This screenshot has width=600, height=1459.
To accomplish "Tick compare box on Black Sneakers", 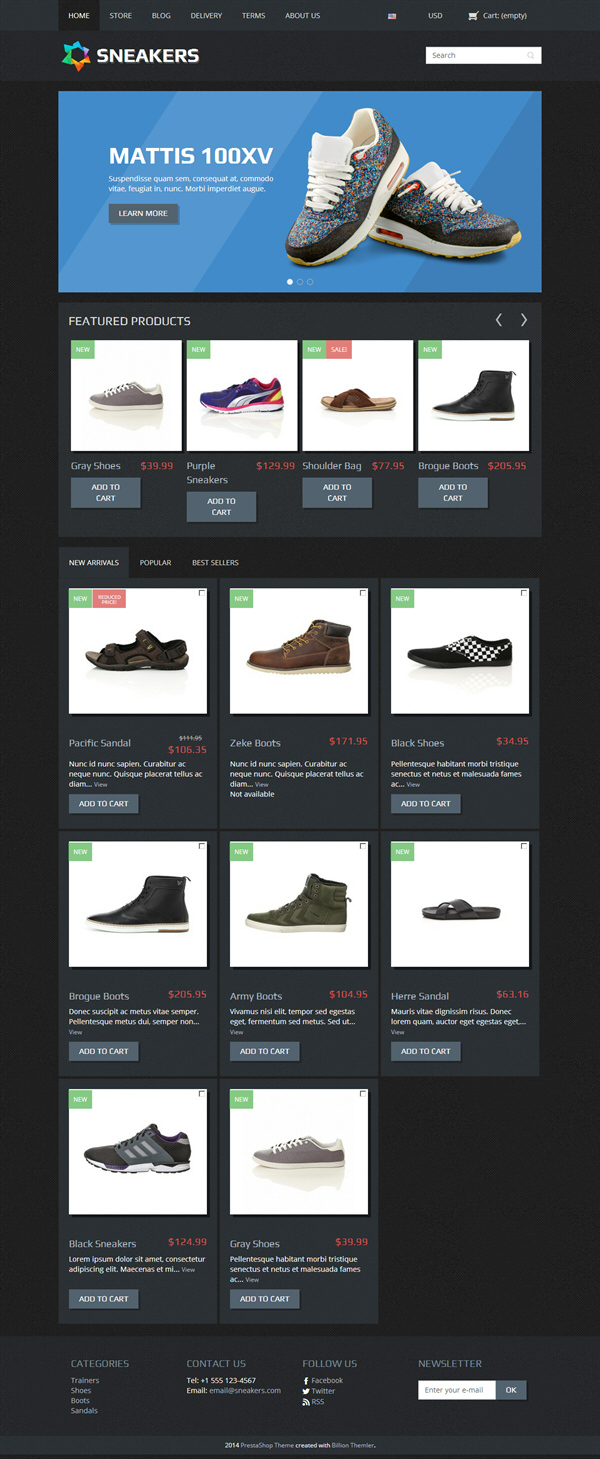I will point(201,1095).
